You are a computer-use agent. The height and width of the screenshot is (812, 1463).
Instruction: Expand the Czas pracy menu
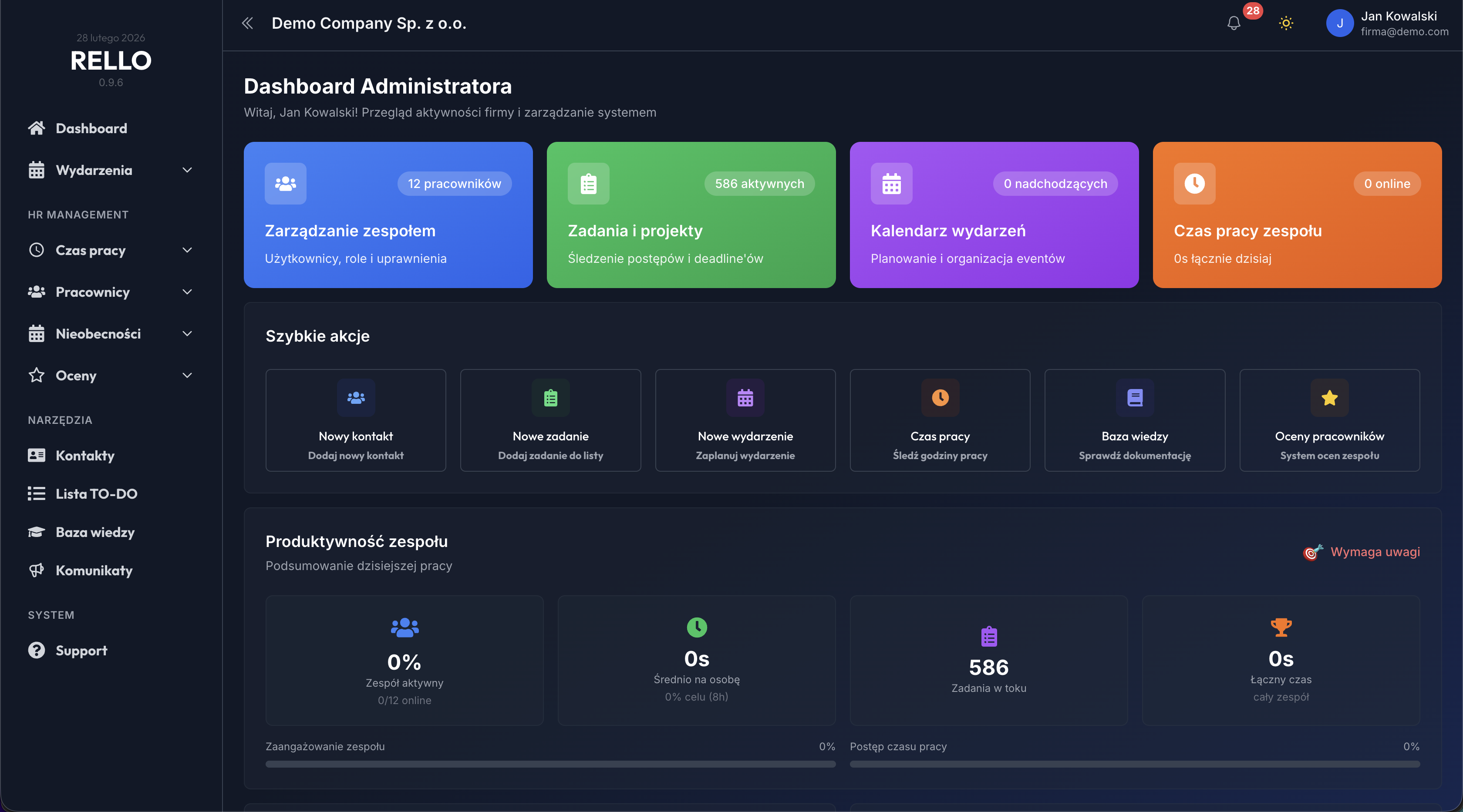coord(187,250)
